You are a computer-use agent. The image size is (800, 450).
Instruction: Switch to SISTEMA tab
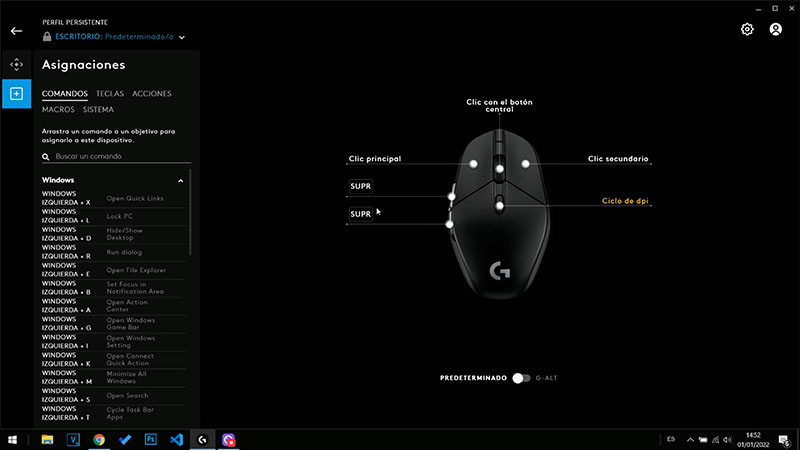click(x=98, y=110)
